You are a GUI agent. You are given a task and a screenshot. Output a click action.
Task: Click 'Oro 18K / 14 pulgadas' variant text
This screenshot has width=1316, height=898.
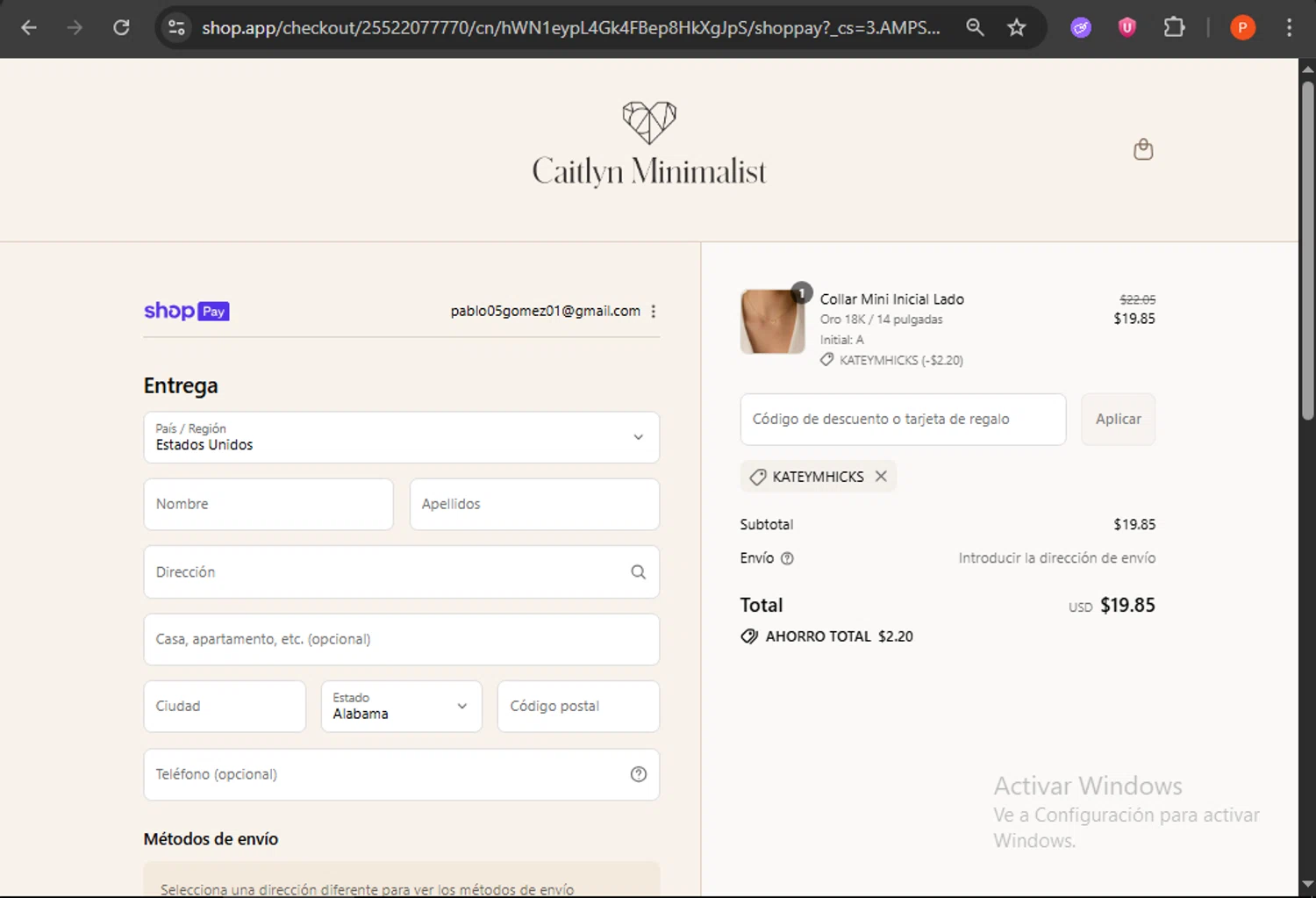(x=881, y=320)
